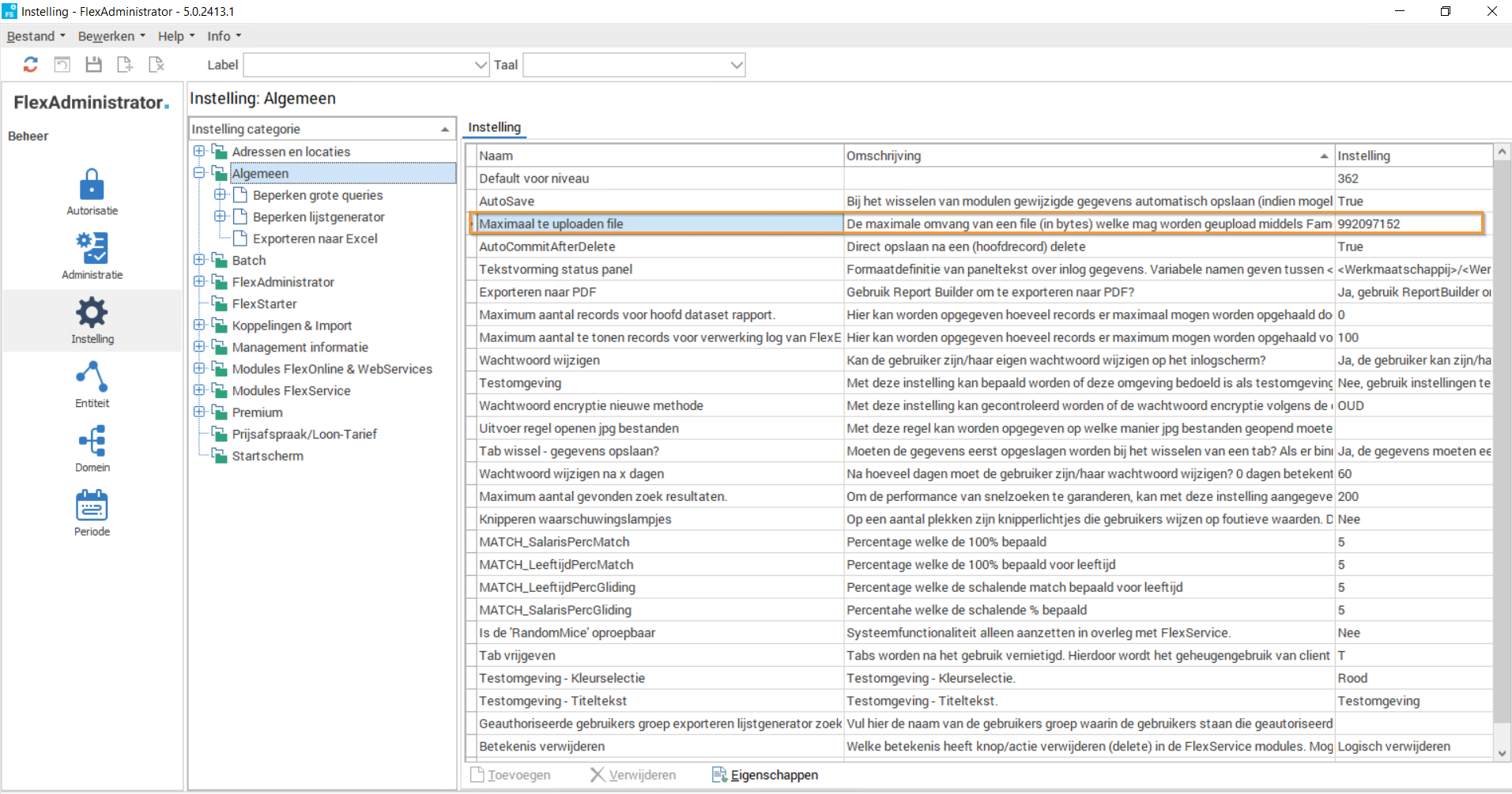Click the save disk icon in toolbar
1512x794 pixels.
(x=93, y=65)
